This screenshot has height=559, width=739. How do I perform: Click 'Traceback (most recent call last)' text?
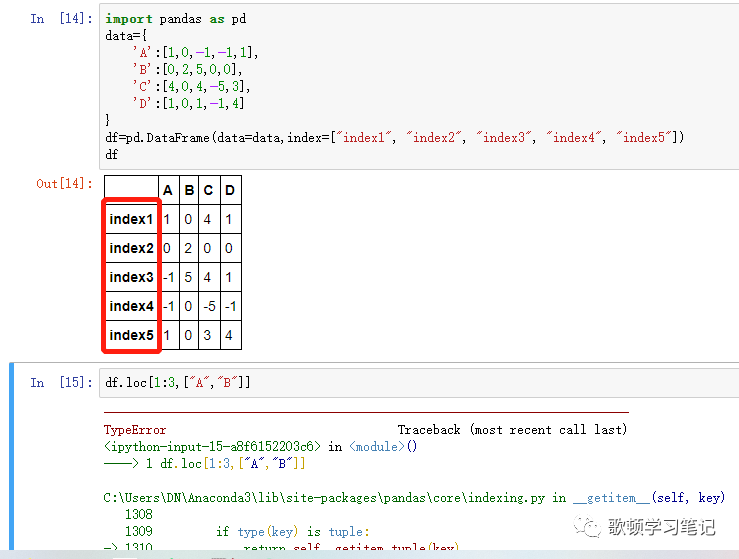tap(512, 430)
